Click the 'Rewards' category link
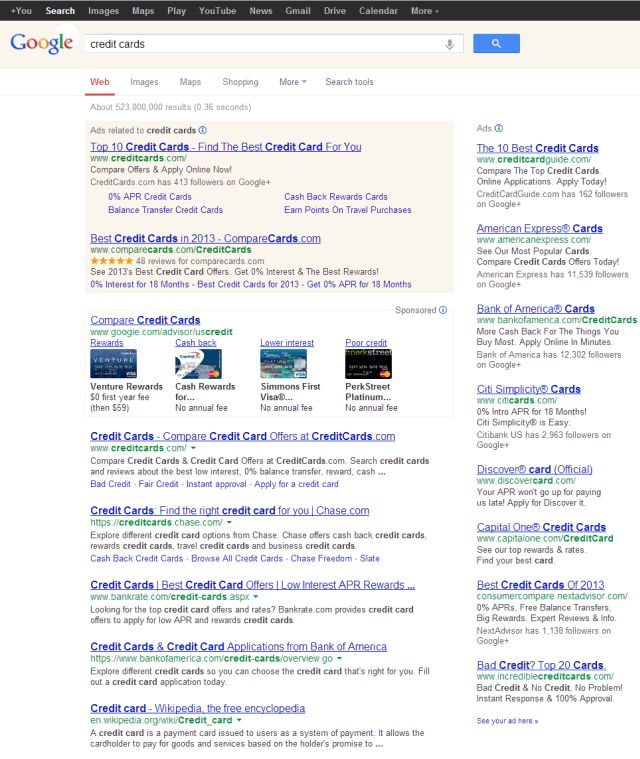 point(107,343)
